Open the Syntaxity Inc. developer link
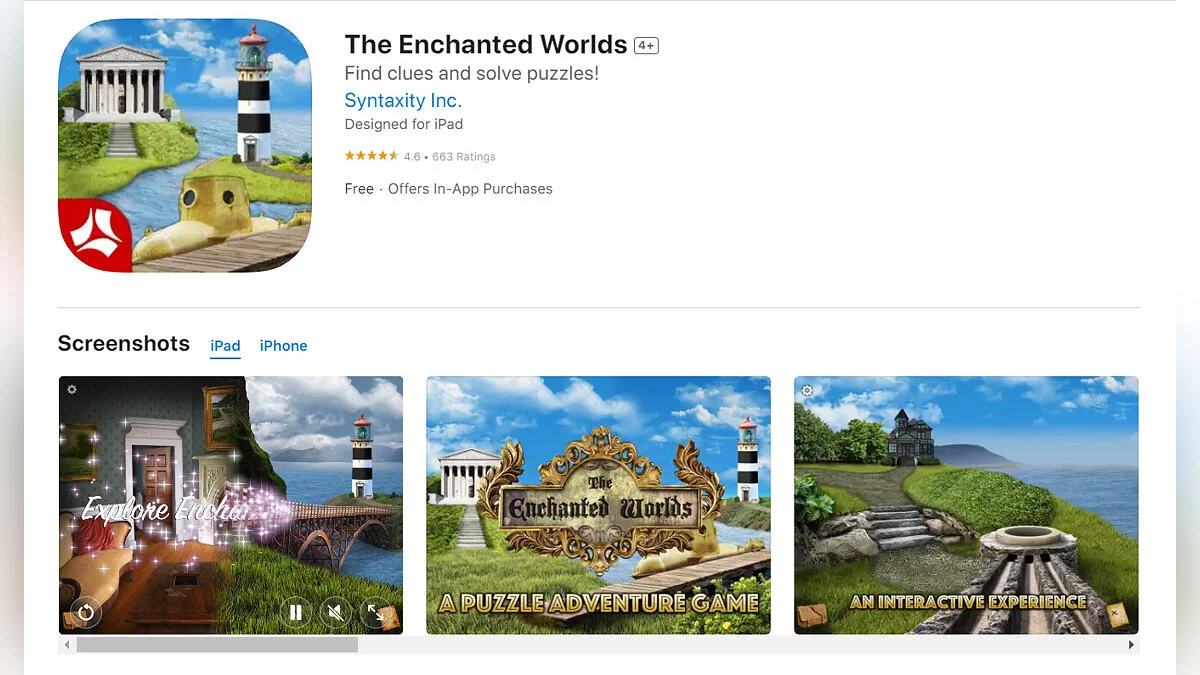 point(403,100)
